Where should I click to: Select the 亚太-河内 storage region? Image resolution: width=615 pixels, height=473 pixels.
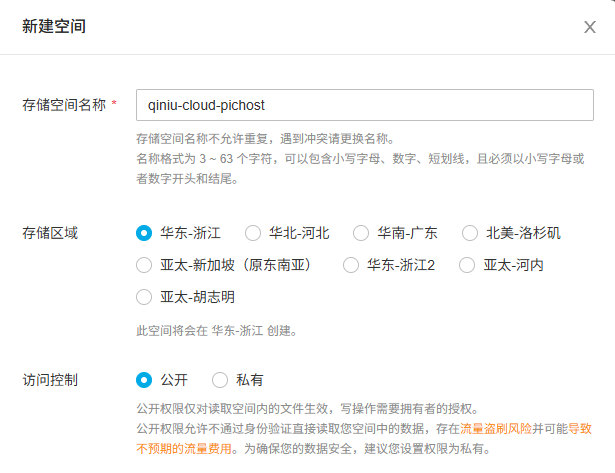tap(467, 265)
